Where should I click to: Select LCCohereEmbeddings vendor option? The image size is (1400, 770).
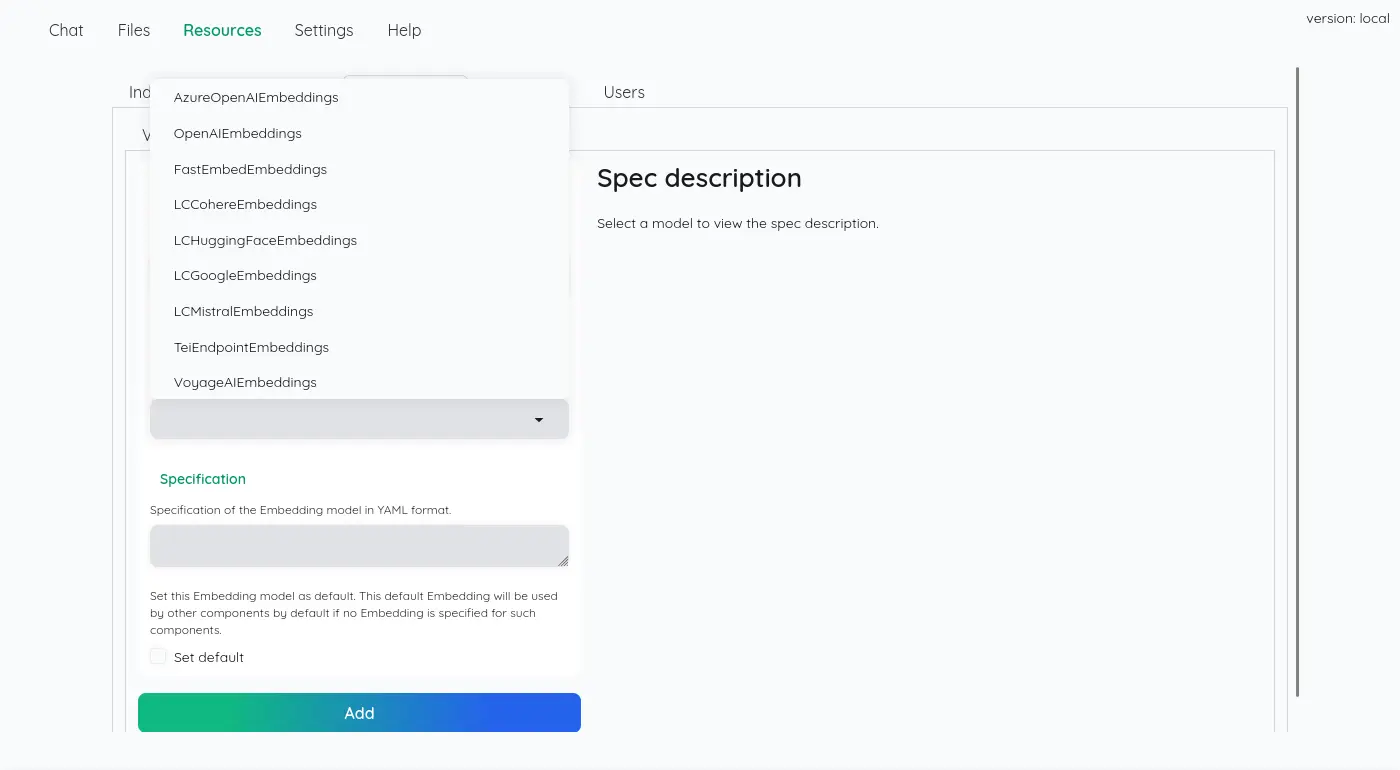[245, 205]
